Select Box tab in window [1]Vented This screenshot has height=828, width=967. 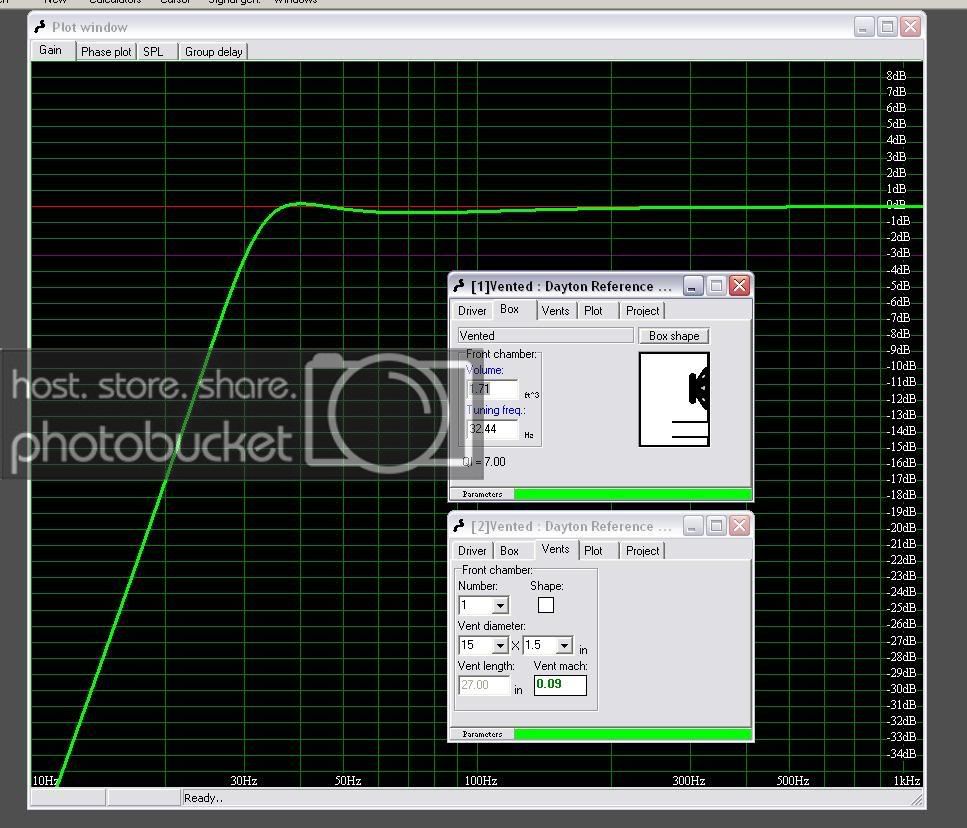(x=512, y=309)
